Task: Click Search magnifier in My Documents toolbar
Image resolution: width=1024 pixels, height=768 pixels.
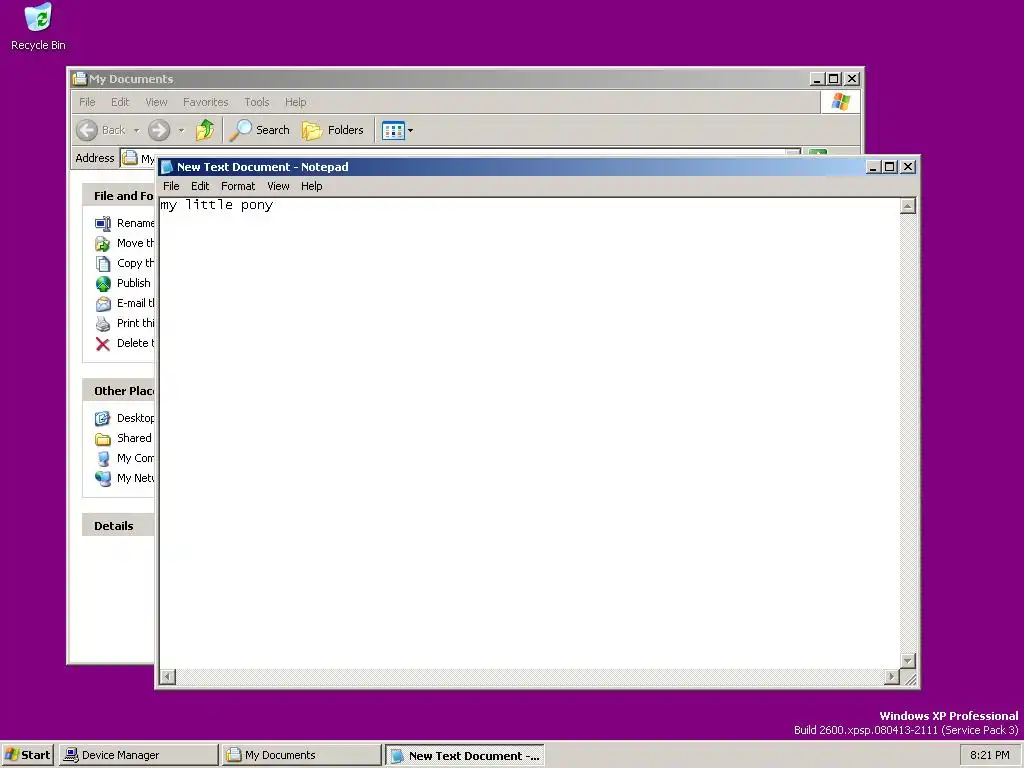Action: [x=240, y=130]
